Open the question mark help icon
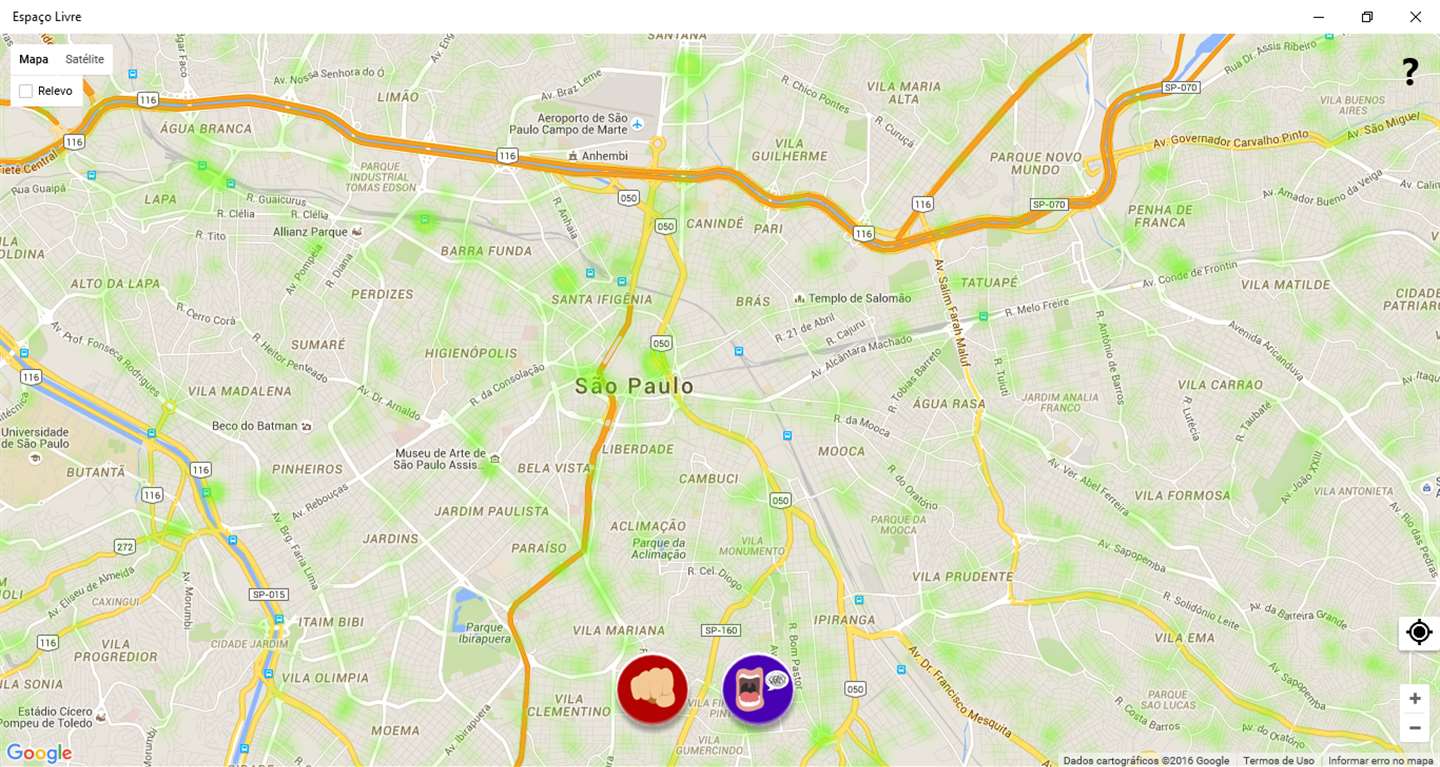1440x767 pixels. [x=1410, y=72]
